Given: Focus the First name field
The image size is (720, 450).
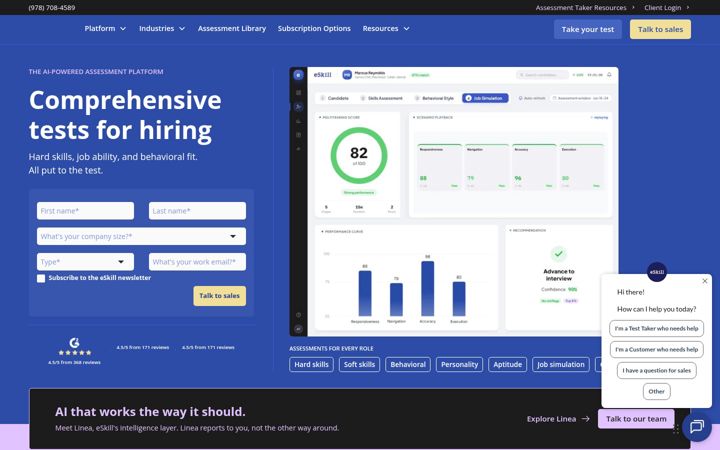Looking at the screenshot, I should [x=85, y=211].
